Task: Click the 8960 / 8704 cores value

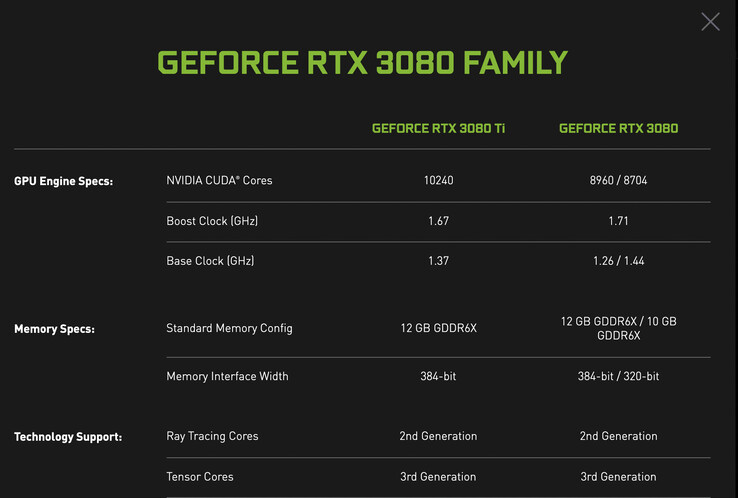Action: click(618, 181)
